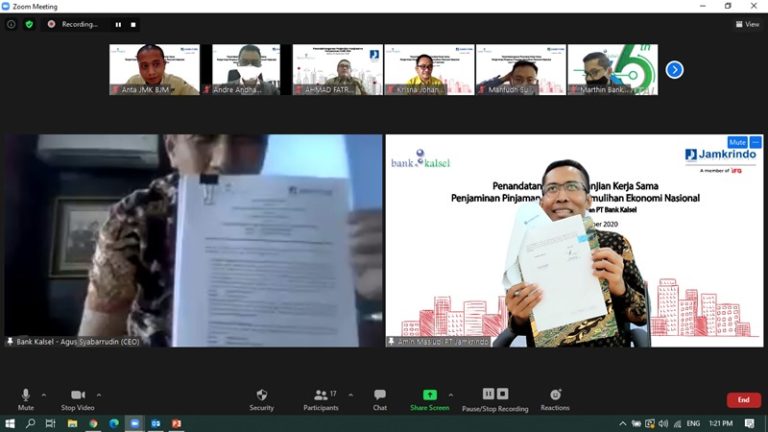Open volume control in system tray
The image size is (768, 432).
point(663,424)
